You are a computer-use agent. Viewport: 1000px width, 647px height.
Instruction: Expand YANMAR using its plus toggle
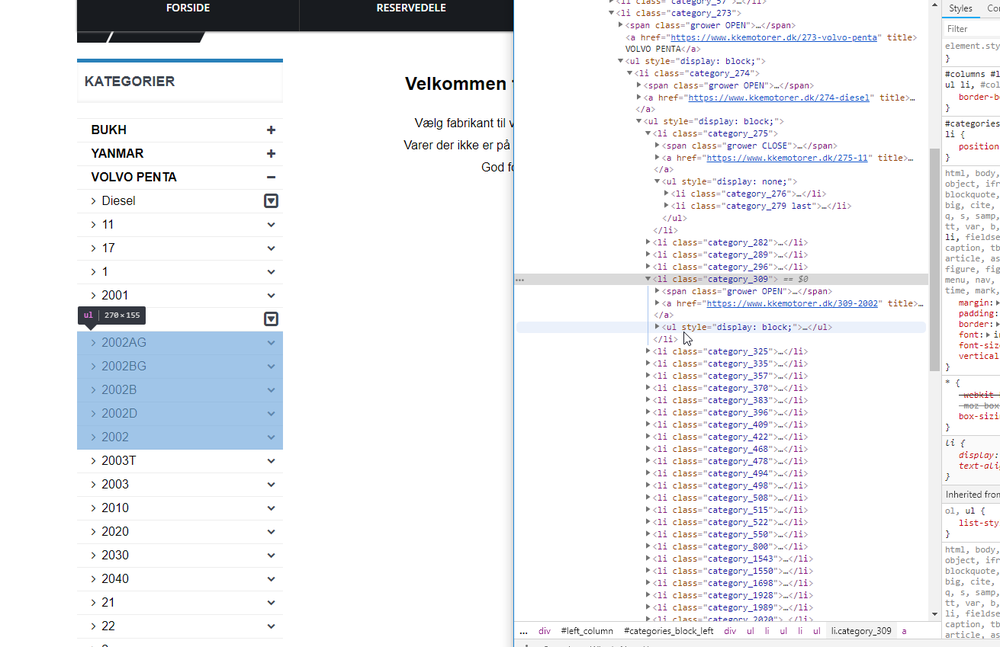[x=270, y=153]
